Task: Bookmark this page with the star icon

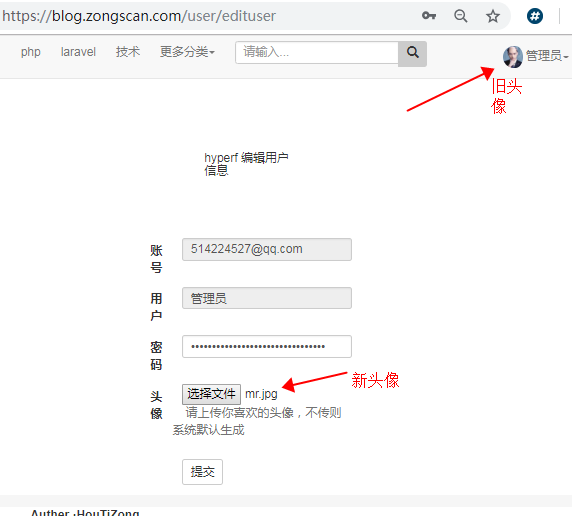Action: (493, 16)
